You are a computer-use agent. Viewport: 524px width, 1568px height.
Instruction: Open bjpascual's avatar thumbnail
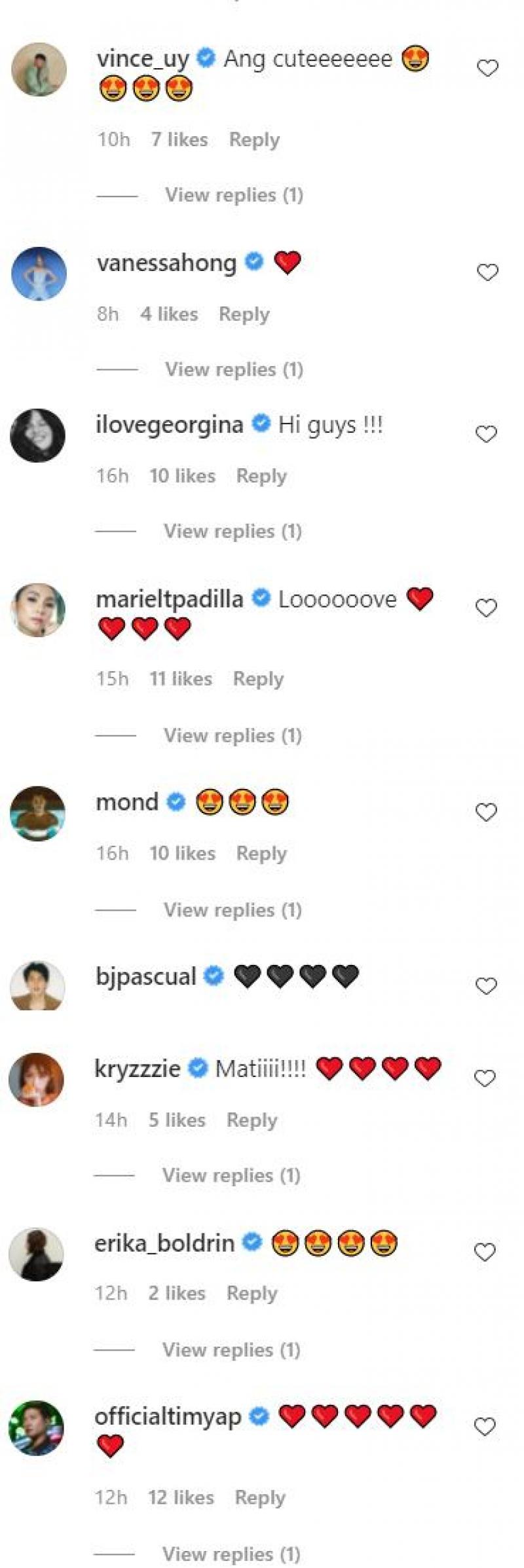37,986
